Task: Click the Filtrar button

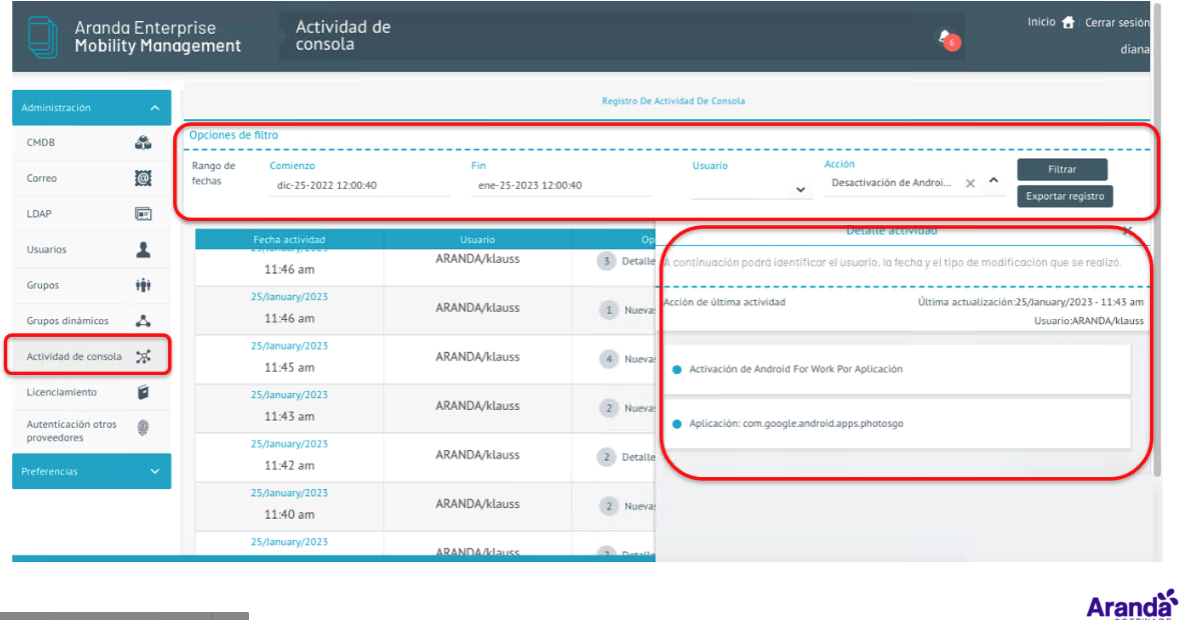Action: pyautogui.click(x=1062, y=169)
